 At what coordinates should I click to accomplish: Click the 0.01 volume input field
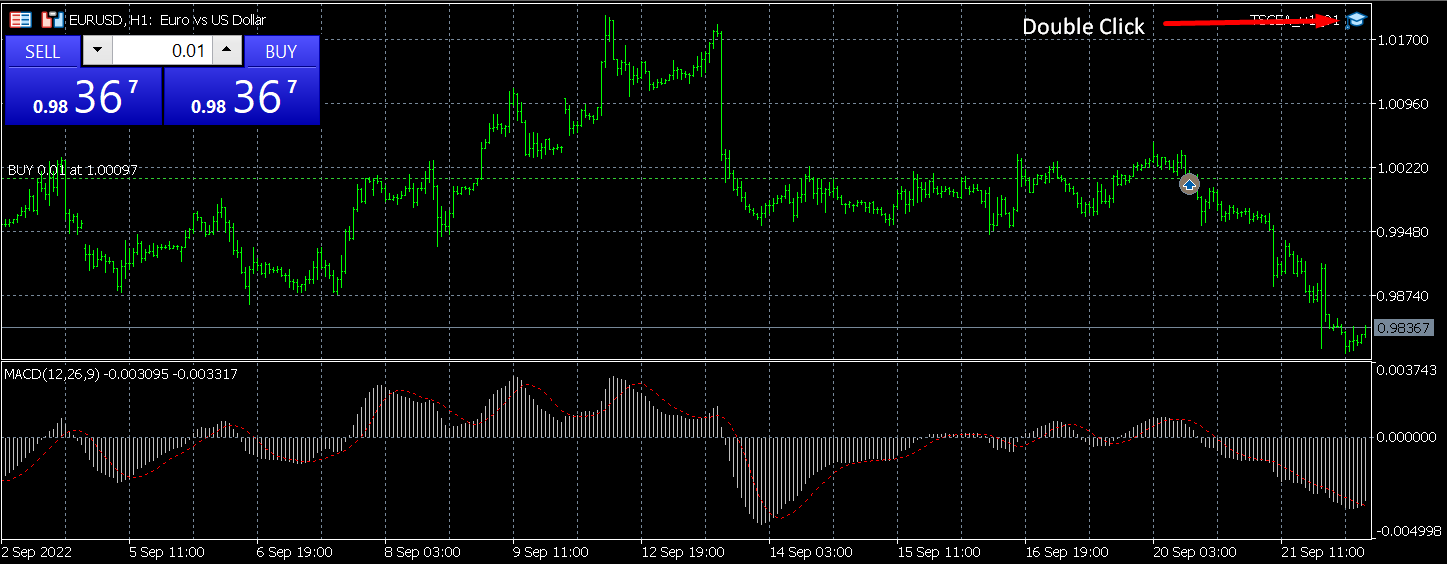pos(162,51)
